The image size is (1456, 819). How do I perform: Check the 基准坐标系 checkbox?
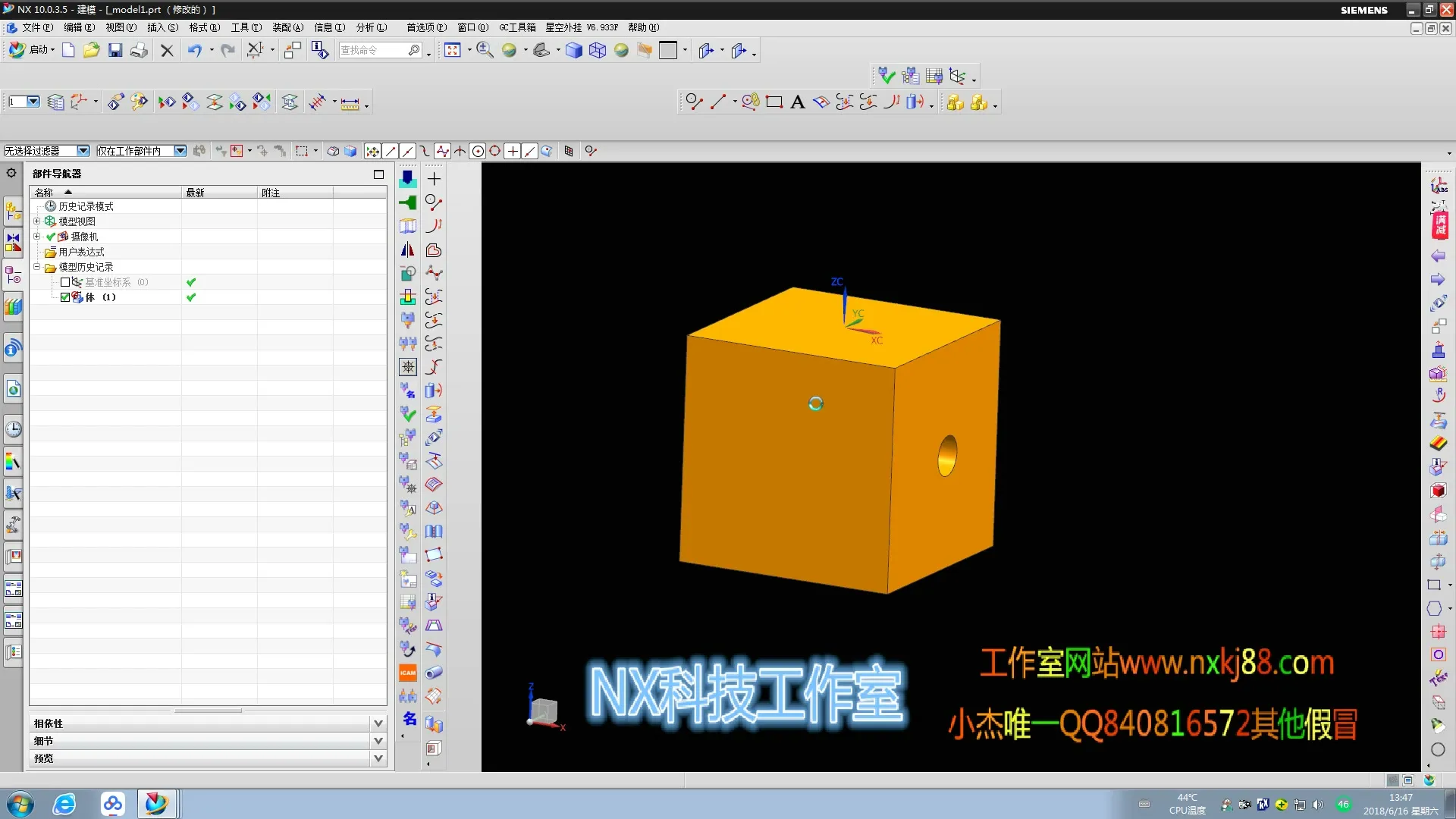65,282
